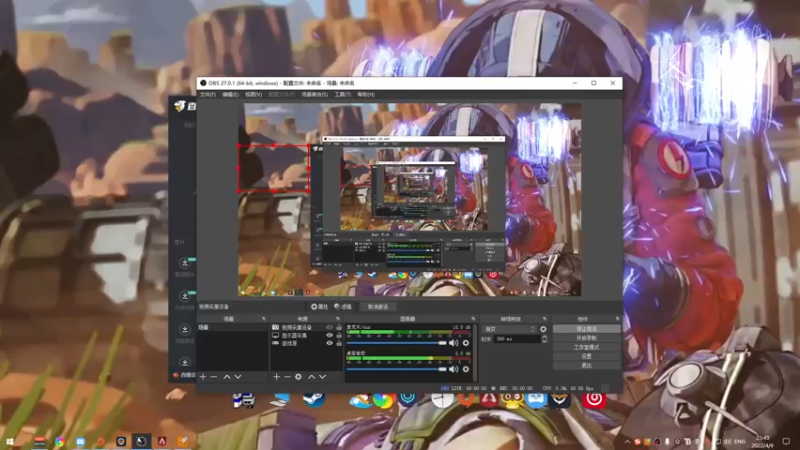The image size is (800, 450).
Task: Click the ENG input language indicator
Action: pos(740,441)
